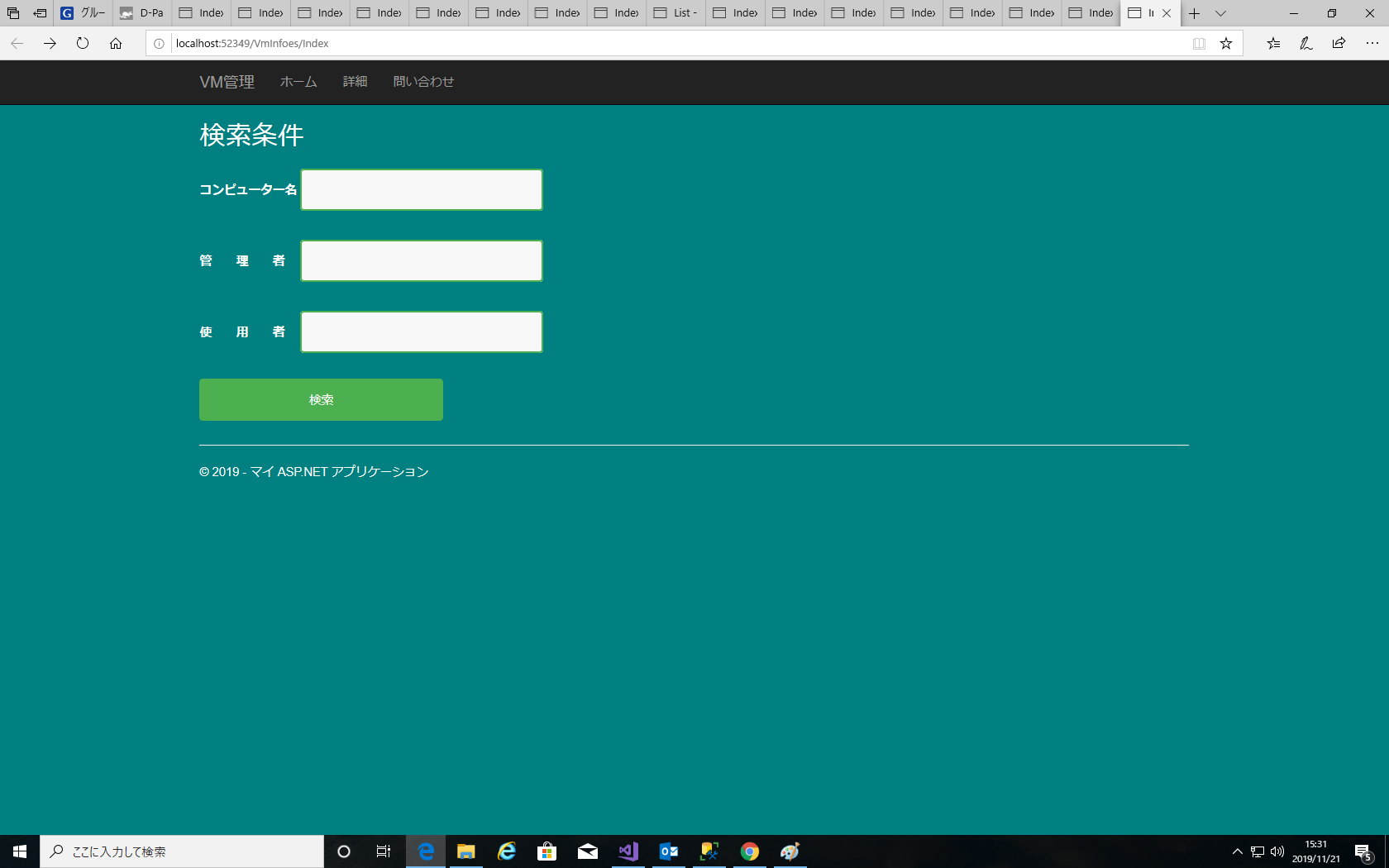Viewport: 1389px width, 868px height.
Task: Switch to the グルー tab
Action: tap(83, 13)
